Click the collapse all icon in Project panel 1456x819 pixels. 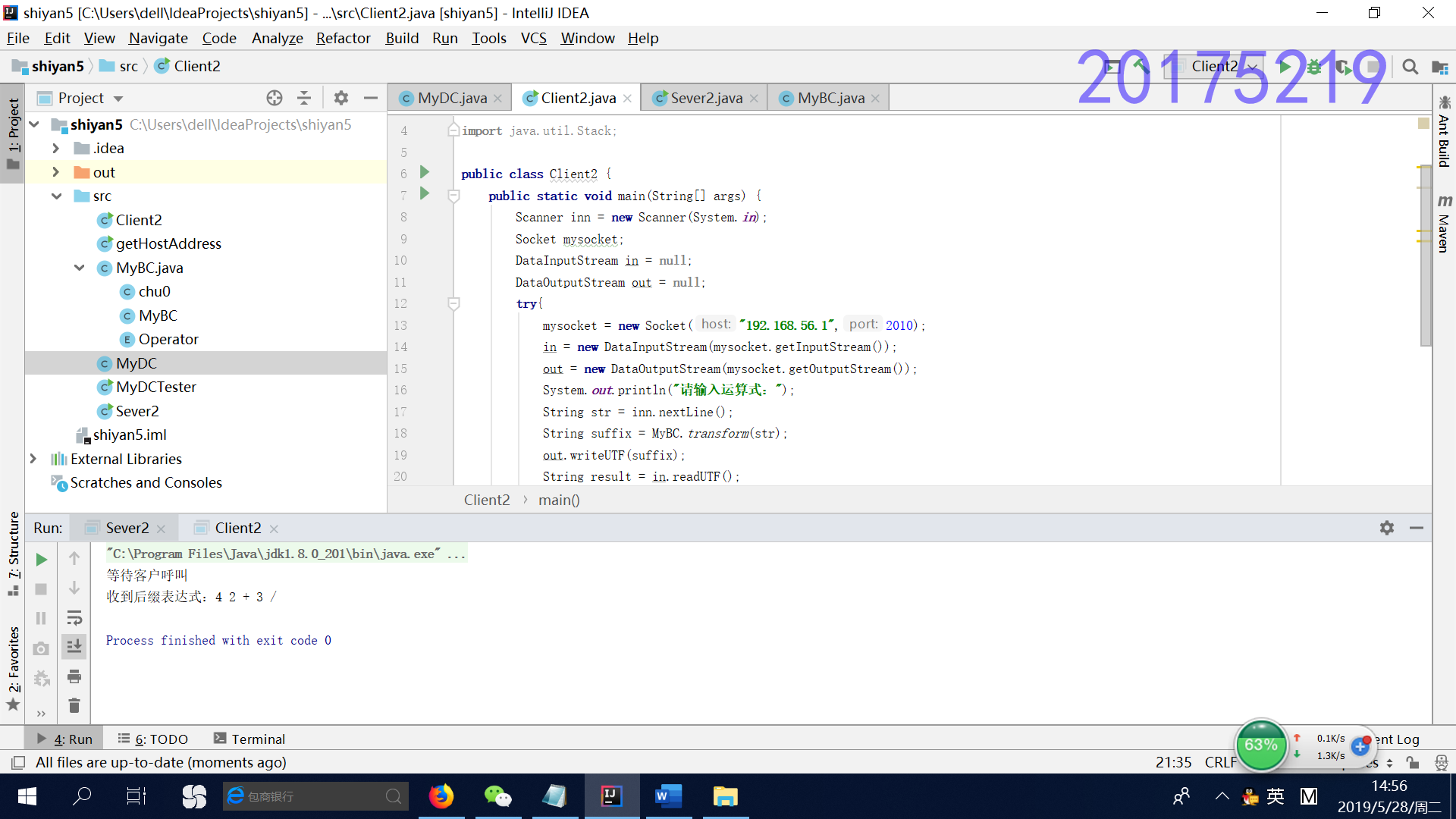304,98
